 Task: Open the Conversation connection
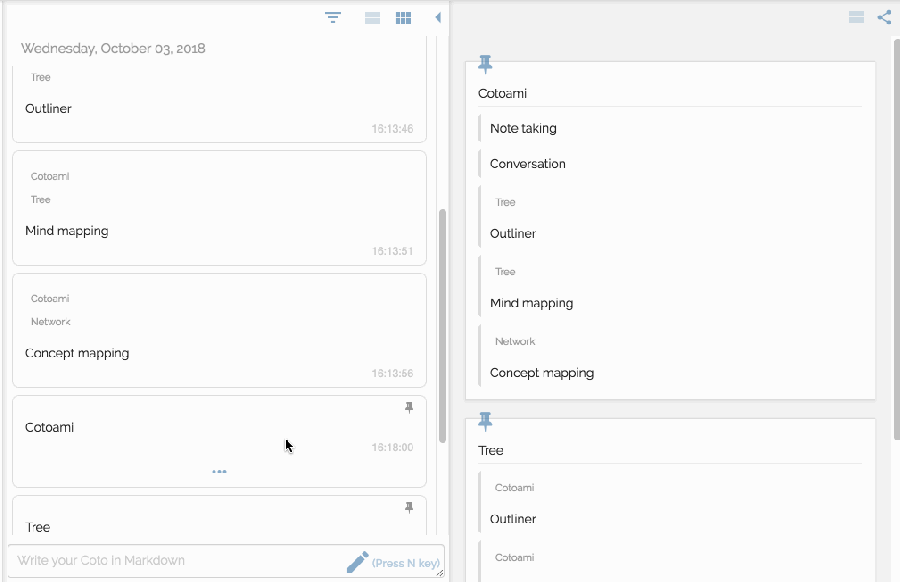pyautogui.click(x=527, y=164)
